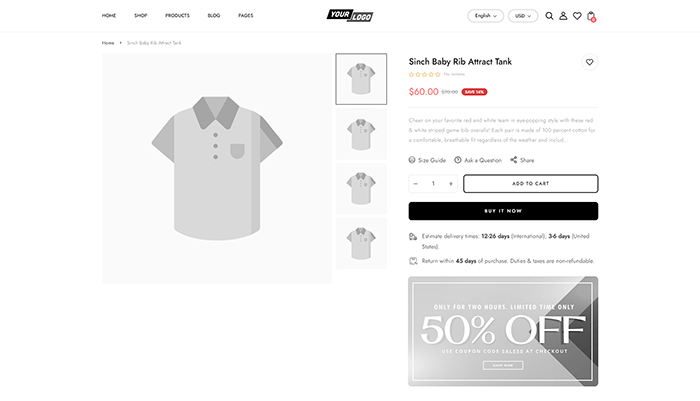Open the shopping bag cart icon

point(591,16)
